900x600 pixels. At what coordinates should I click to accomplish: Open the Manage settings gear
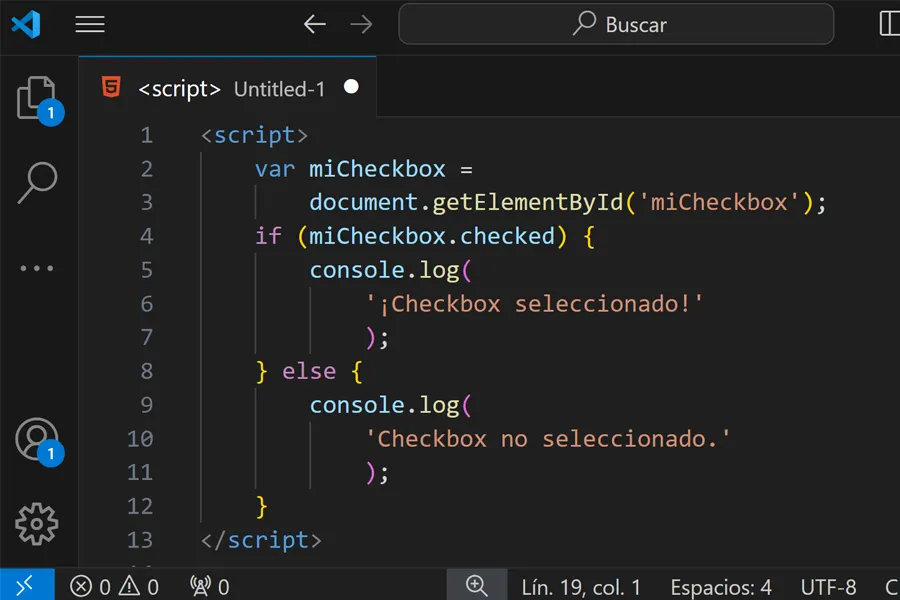(x=37, y=524)
